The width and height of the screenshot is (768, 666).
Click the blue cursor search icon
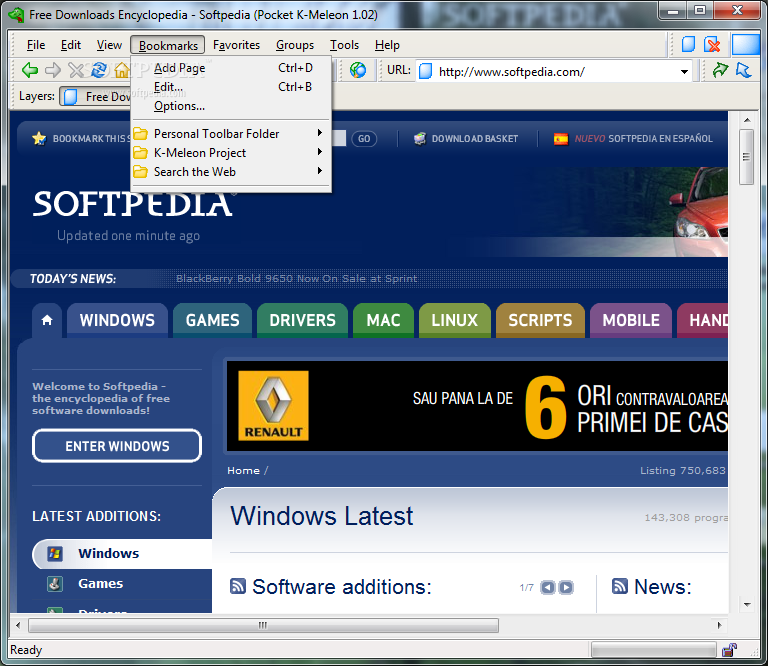743,71
